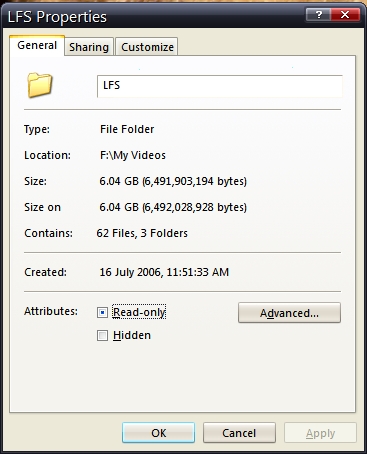
Task: Select the General tab
Action: 37,45
